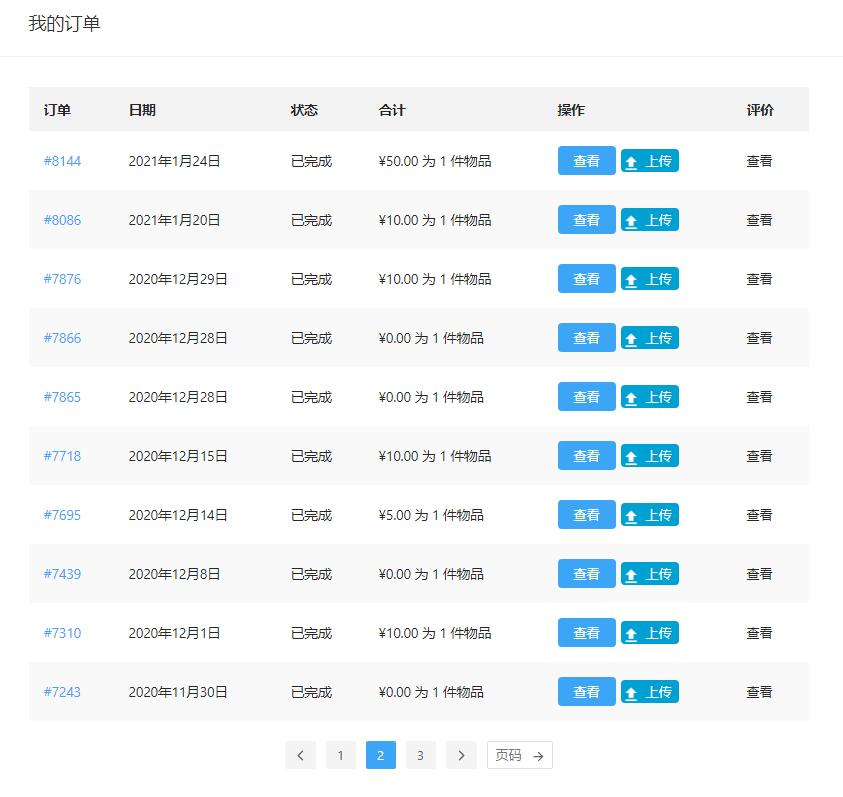
Task: Open order #7243 link
Action: point(62,692)
